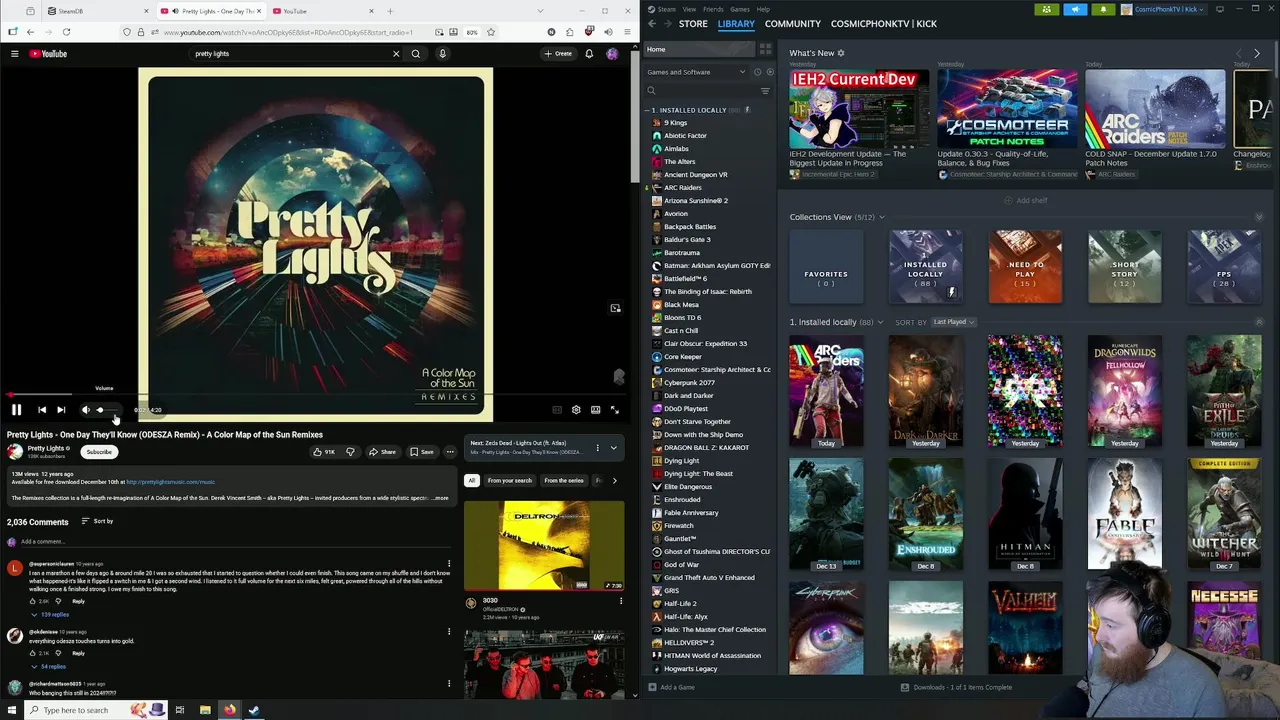Open more actions beside the Save button
The height and width of the screenshot is (720, 1280).
[x=450, y=452]
